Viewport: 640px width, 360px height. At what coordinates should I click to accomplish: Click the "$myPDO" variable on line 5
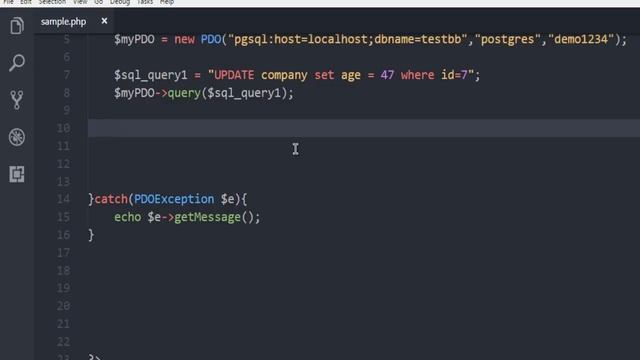[x=134, y=40]
